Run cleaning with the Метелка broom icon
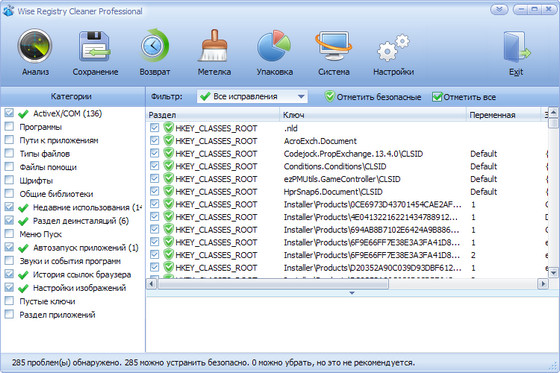 [x=214, y=46]
